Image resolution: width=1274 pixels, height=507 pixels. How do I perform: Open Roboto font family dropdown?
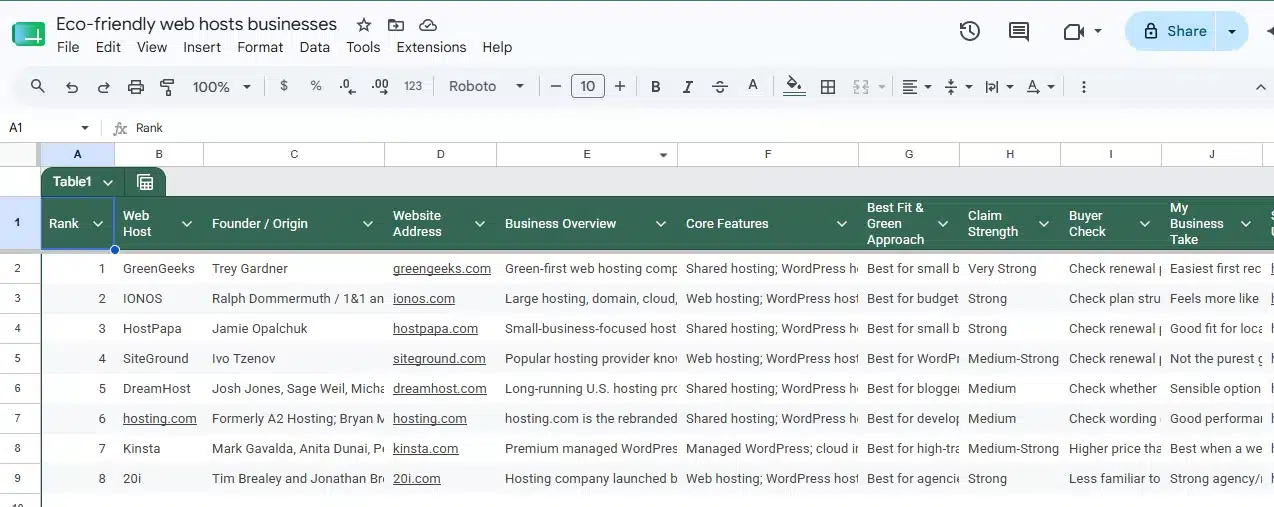pyautogui.click(x=487, y=87)
